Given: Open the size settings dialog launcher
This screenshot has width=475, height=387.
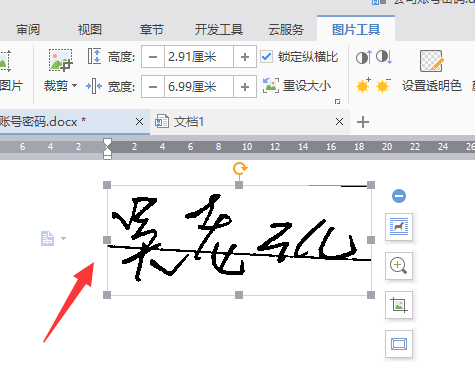Looking at the screenshot, I should 337,101.
